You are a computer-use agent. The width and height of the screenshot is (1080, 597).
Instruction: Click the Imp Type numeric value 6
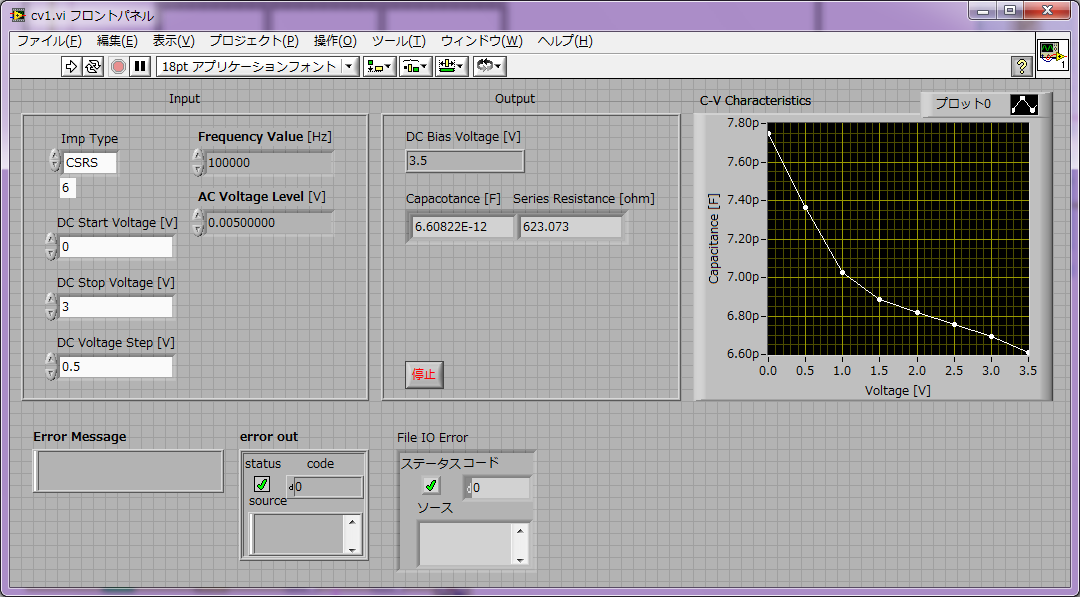68,189
